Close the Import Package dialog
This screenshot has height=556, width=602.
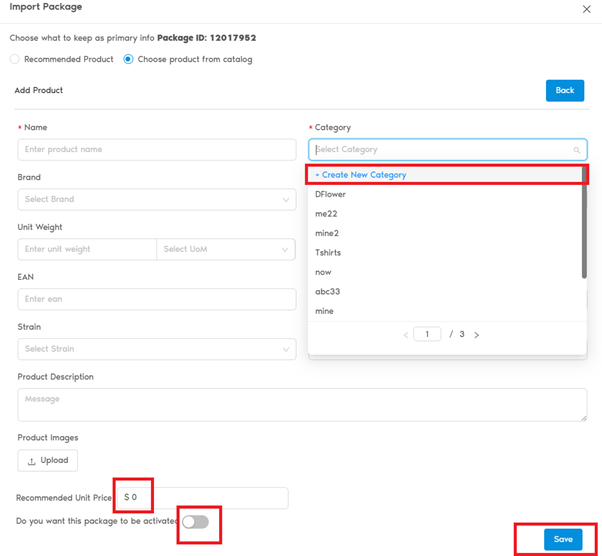pos(586,9)
